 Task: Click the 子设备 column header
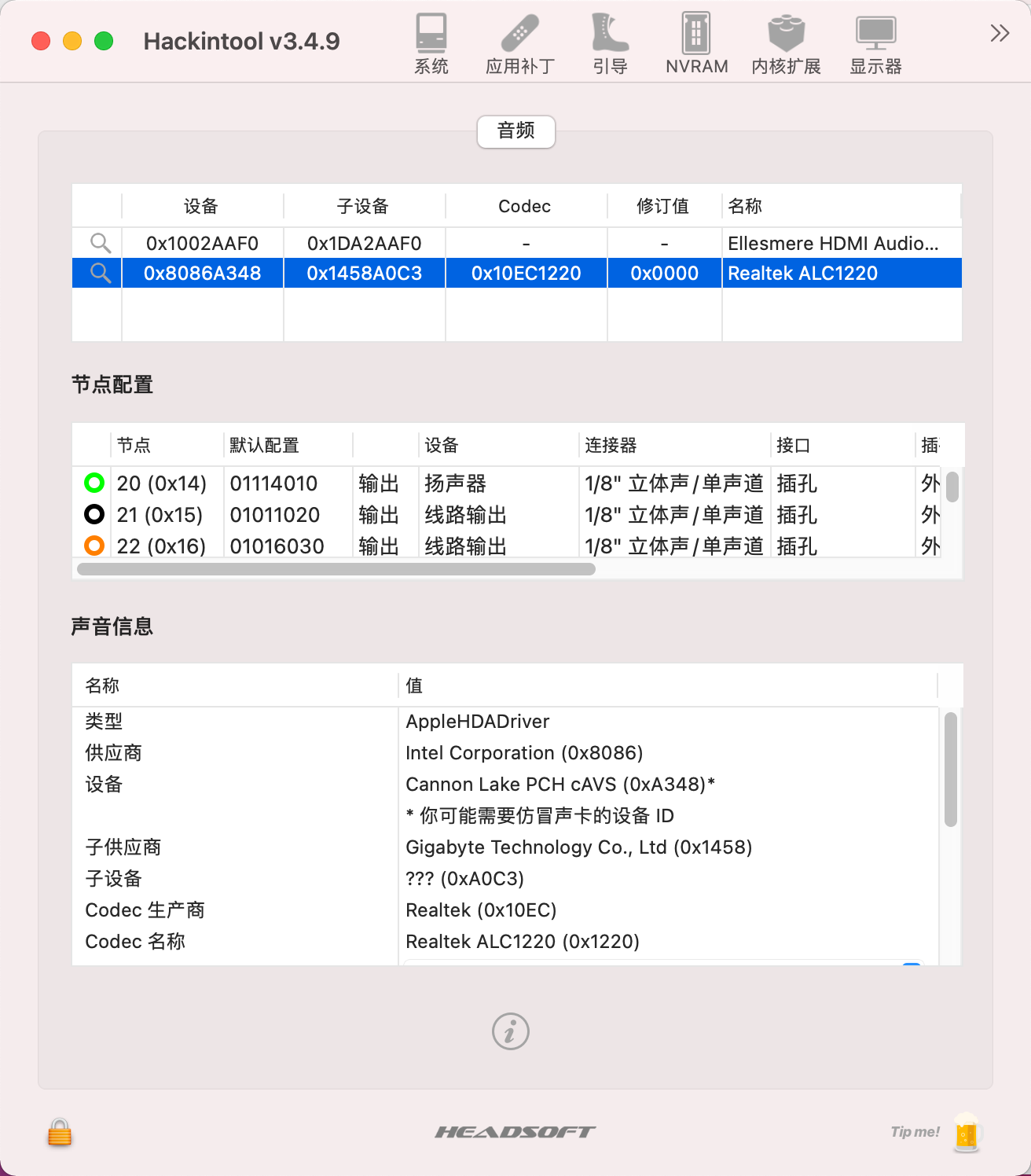364,206
